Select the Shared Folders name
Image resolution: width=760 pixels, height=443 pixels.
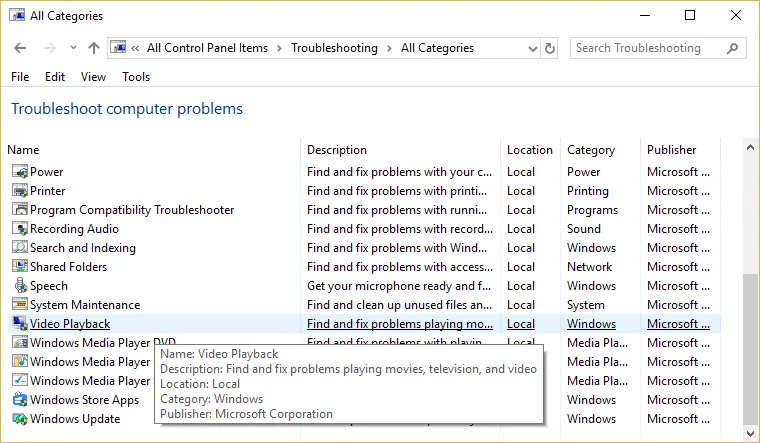[x=68, y=267]
